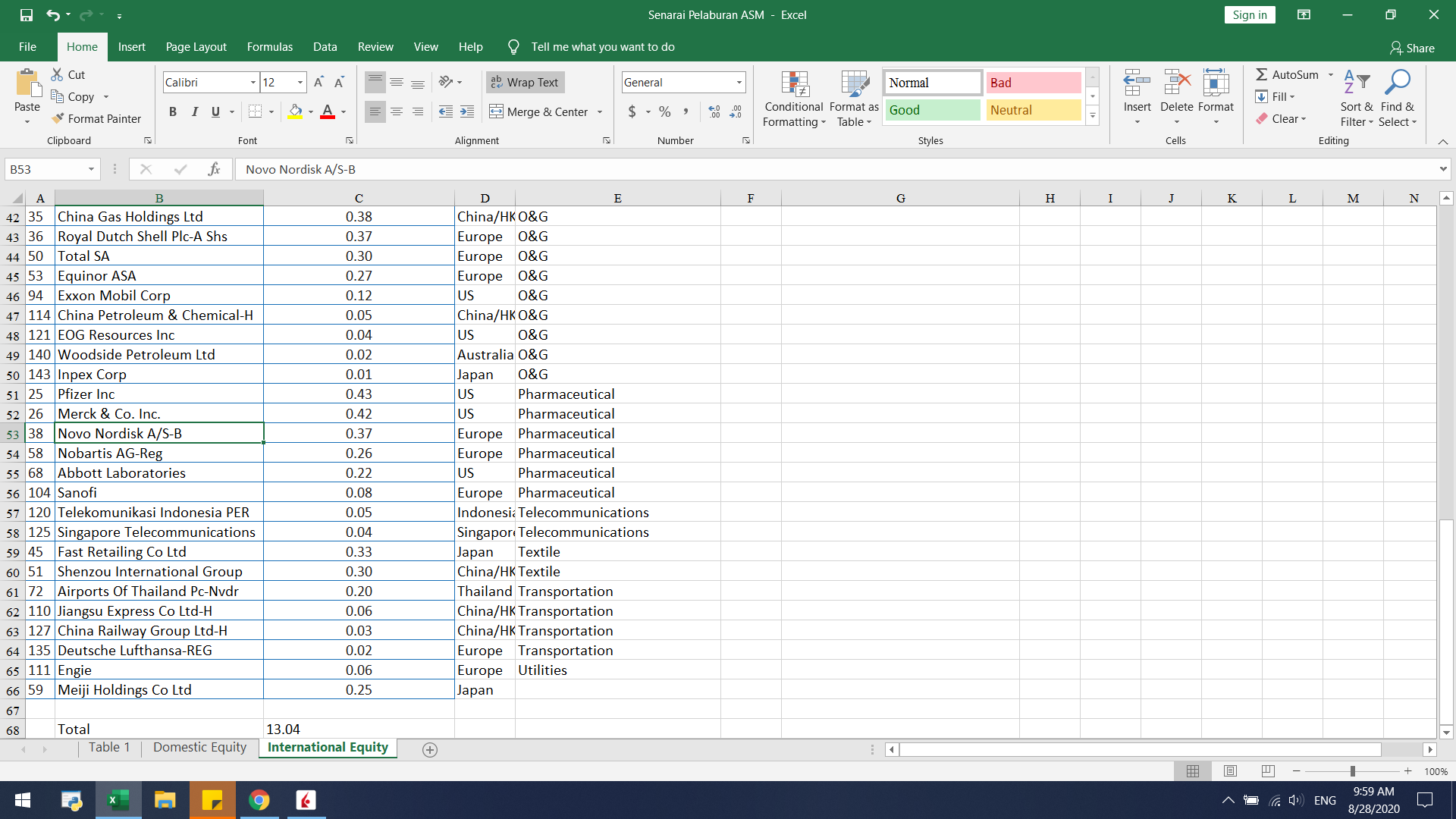Click the Copy button

click(73, 96)
